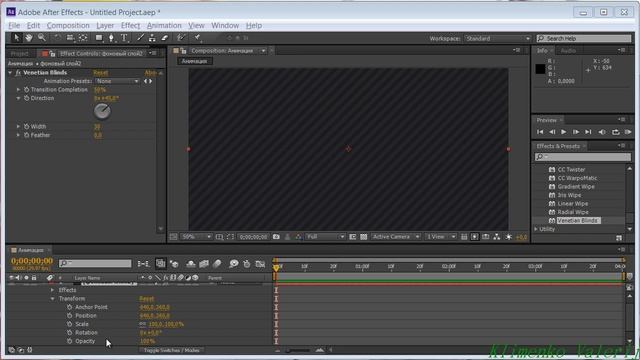
Task: Focus the Search Help field
Action: pyautogui.click(x=584, y=38)
